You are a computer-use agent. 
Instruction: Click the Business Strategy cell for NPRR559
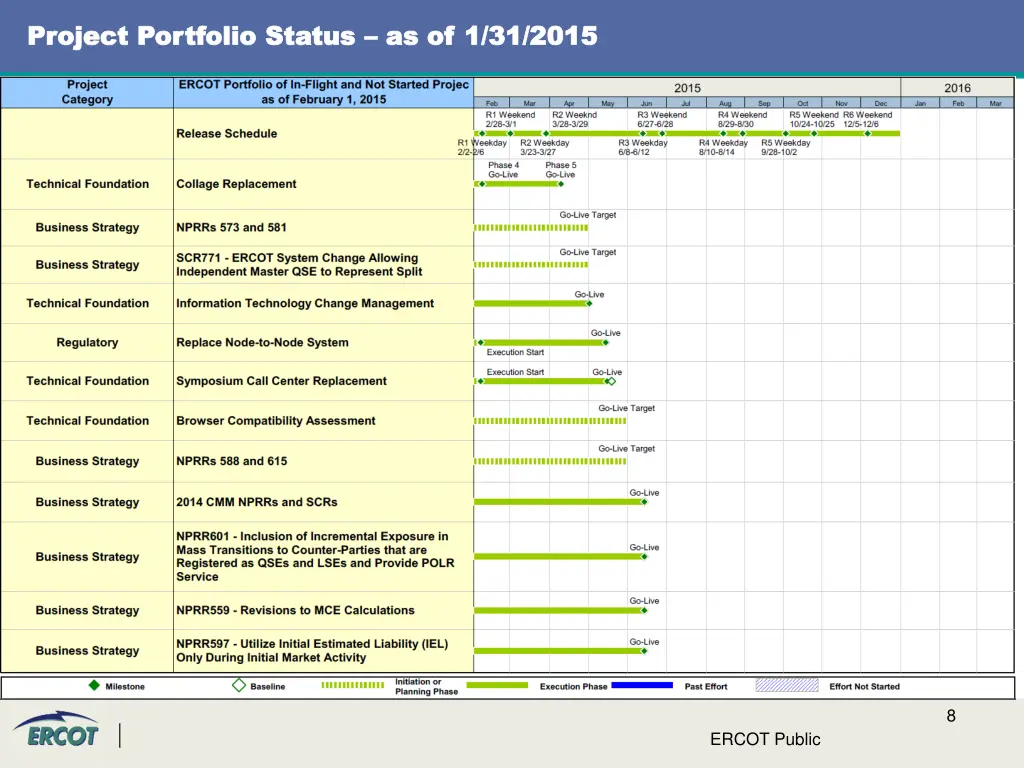click(x=87, y=610)
